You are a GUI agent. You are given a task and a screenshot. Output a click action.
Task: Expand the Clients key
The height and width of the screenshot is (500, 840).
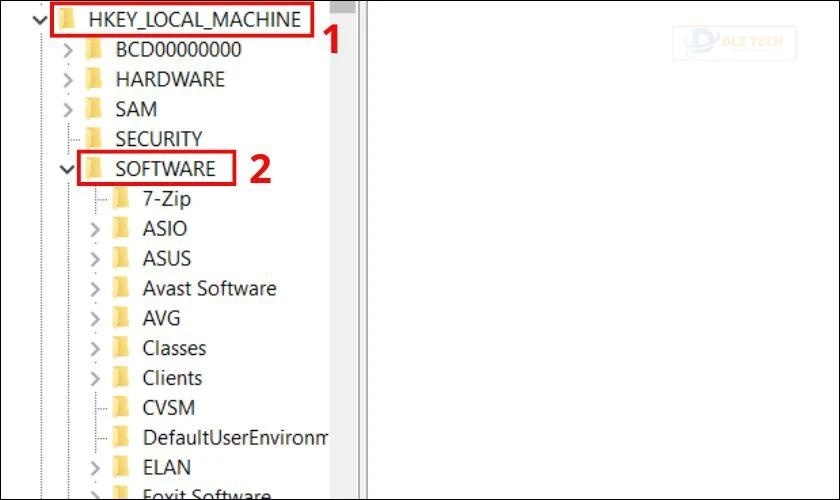(x=95, y=379)
